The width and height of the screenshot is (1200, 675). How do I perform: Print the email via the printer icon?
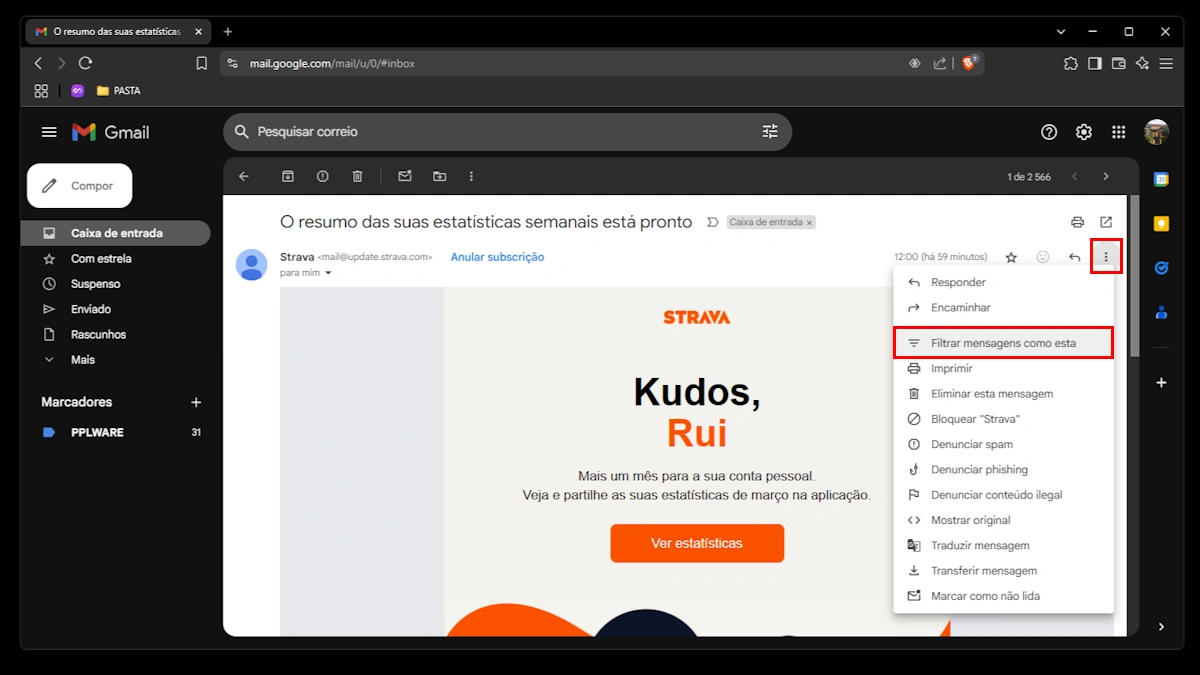[x=1077, y=222]
